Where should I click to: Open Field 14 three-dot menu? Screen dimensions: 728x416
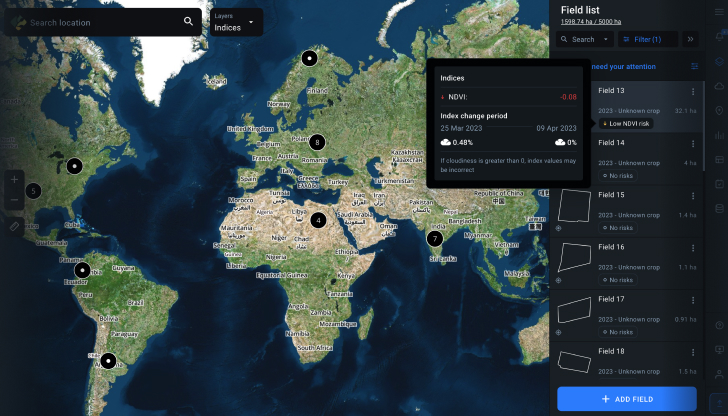pyautogui.click(x=693, y=144)
